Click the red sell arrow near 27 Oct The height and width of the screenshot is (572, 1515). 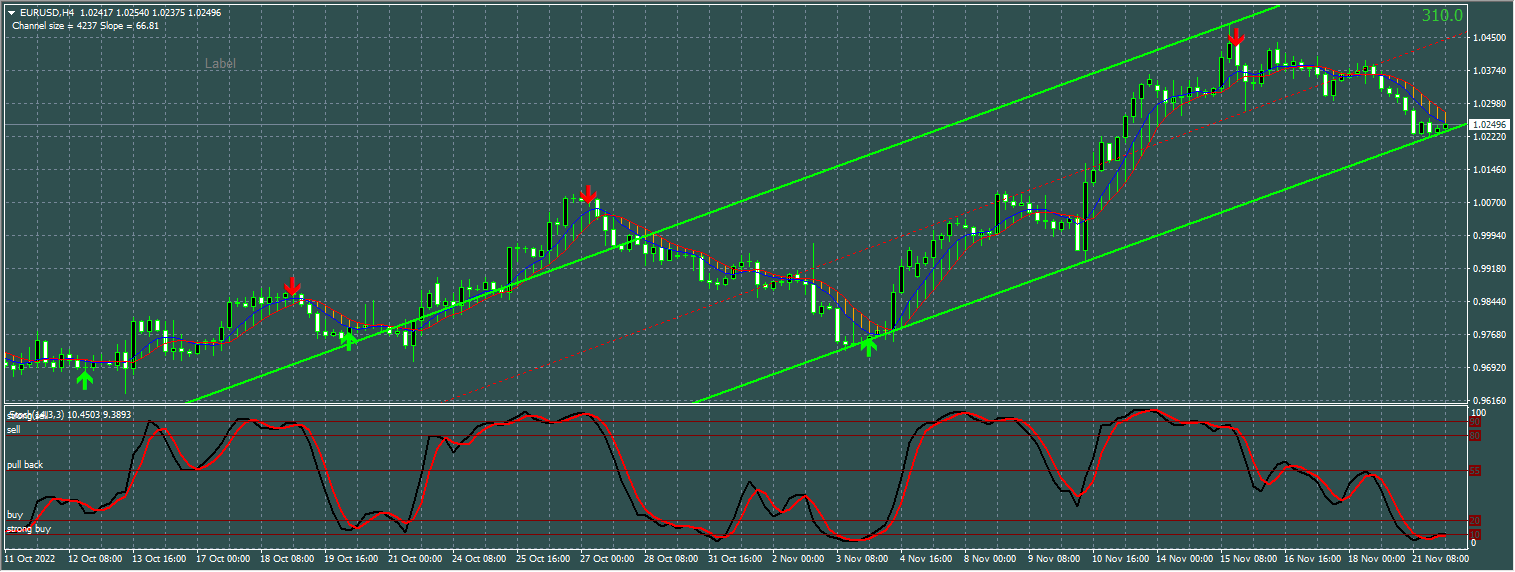point(588,194)
